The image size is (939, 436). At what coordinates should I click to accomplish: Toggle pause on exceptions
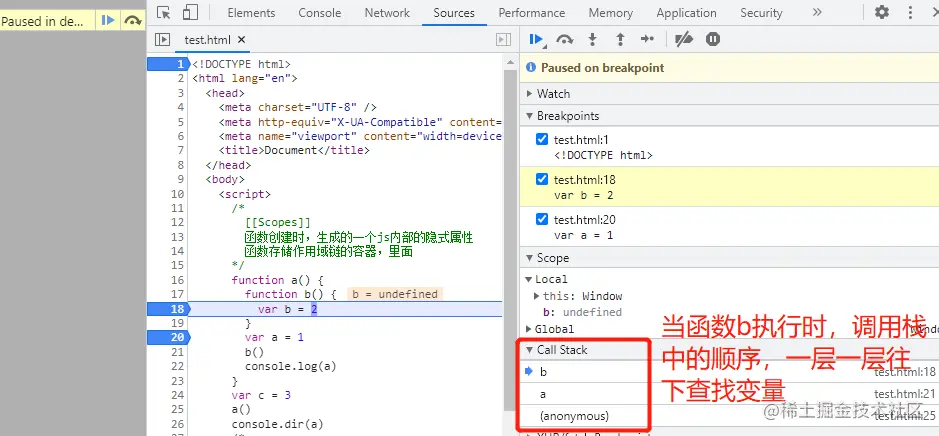pyautogui.click(x=712, y=40)
